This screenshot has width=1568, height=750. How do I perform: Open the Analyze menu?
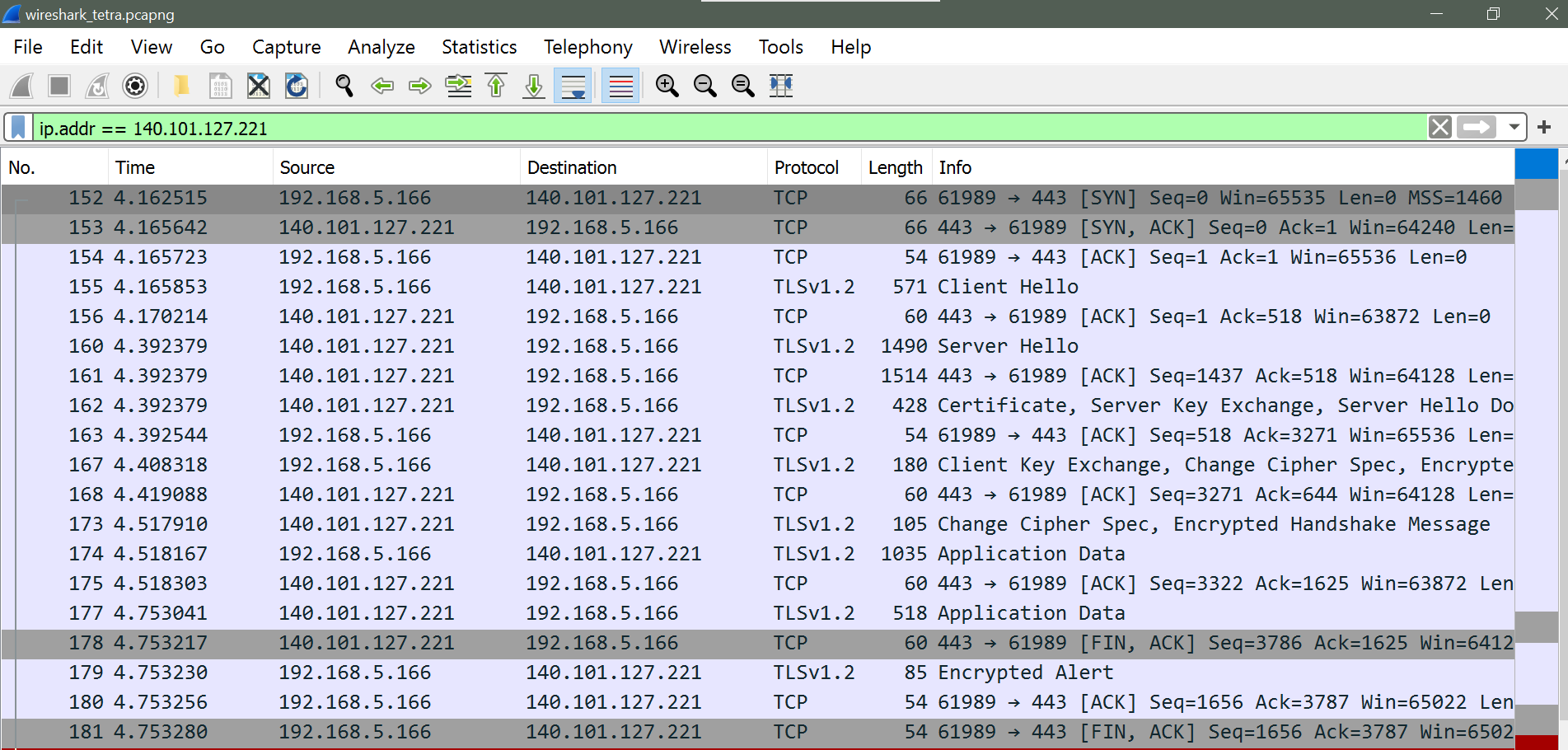[381, 47]
